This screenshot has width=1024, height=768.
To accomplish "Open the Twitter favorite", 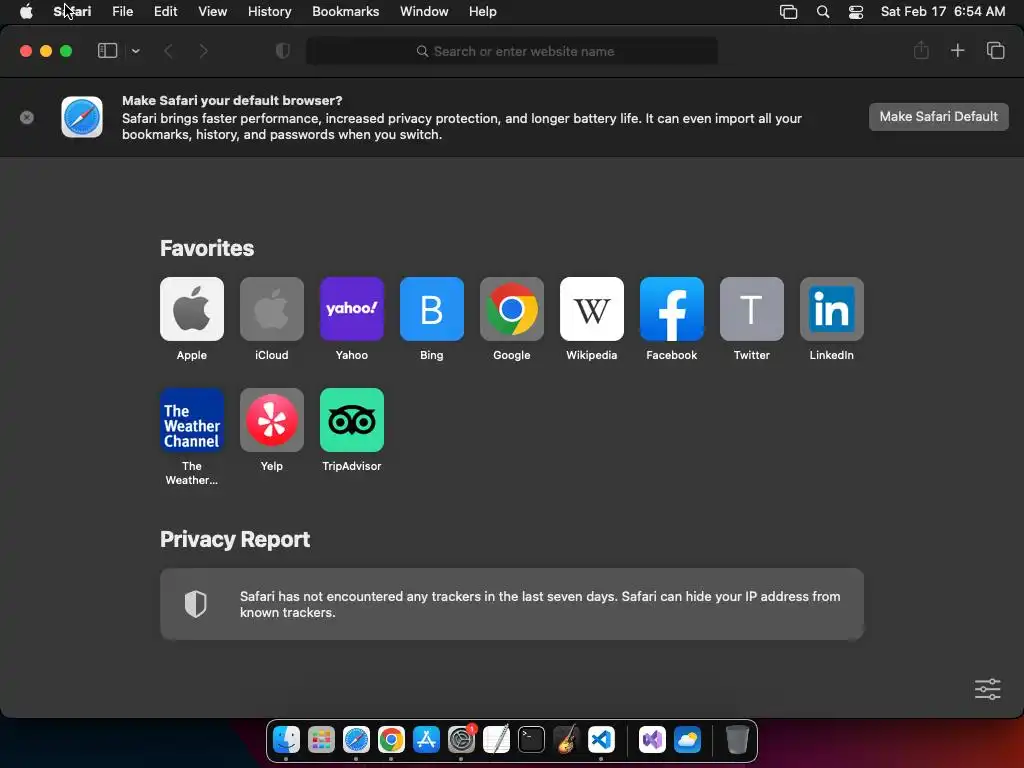I will click(x=752, y=309).
